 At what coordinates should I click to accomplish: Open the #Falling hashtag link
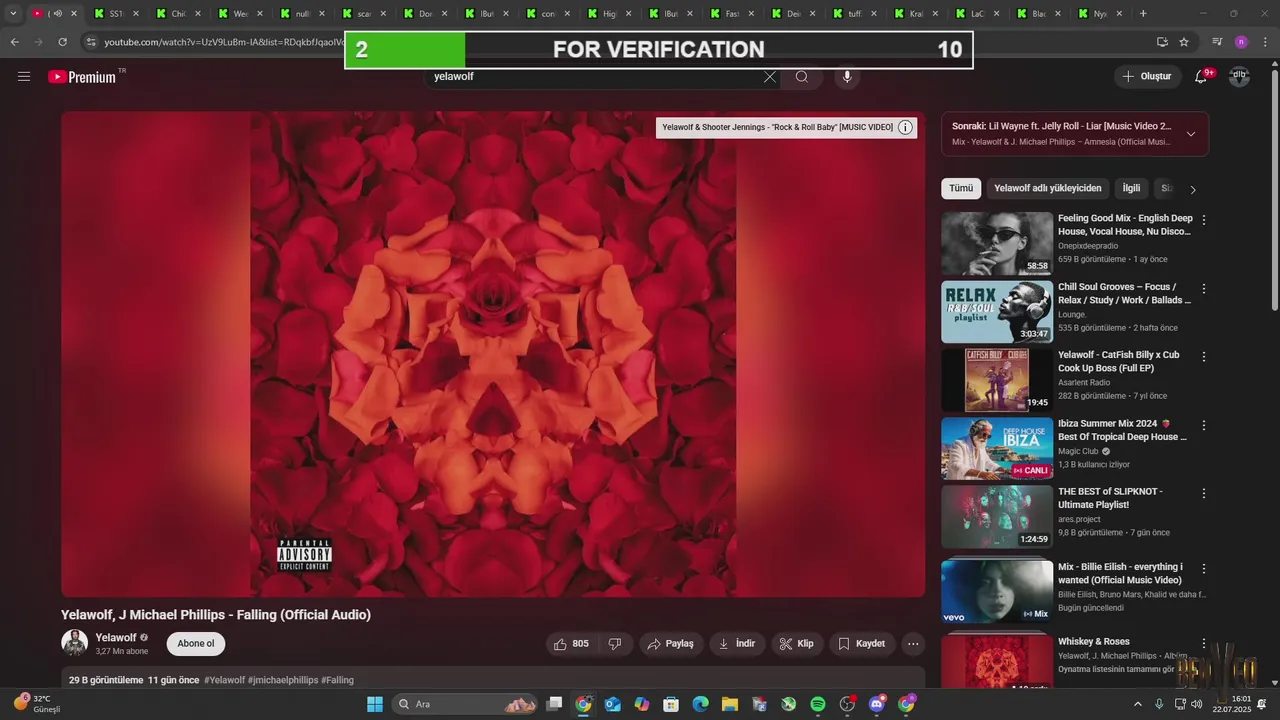[x=337, y=680]
